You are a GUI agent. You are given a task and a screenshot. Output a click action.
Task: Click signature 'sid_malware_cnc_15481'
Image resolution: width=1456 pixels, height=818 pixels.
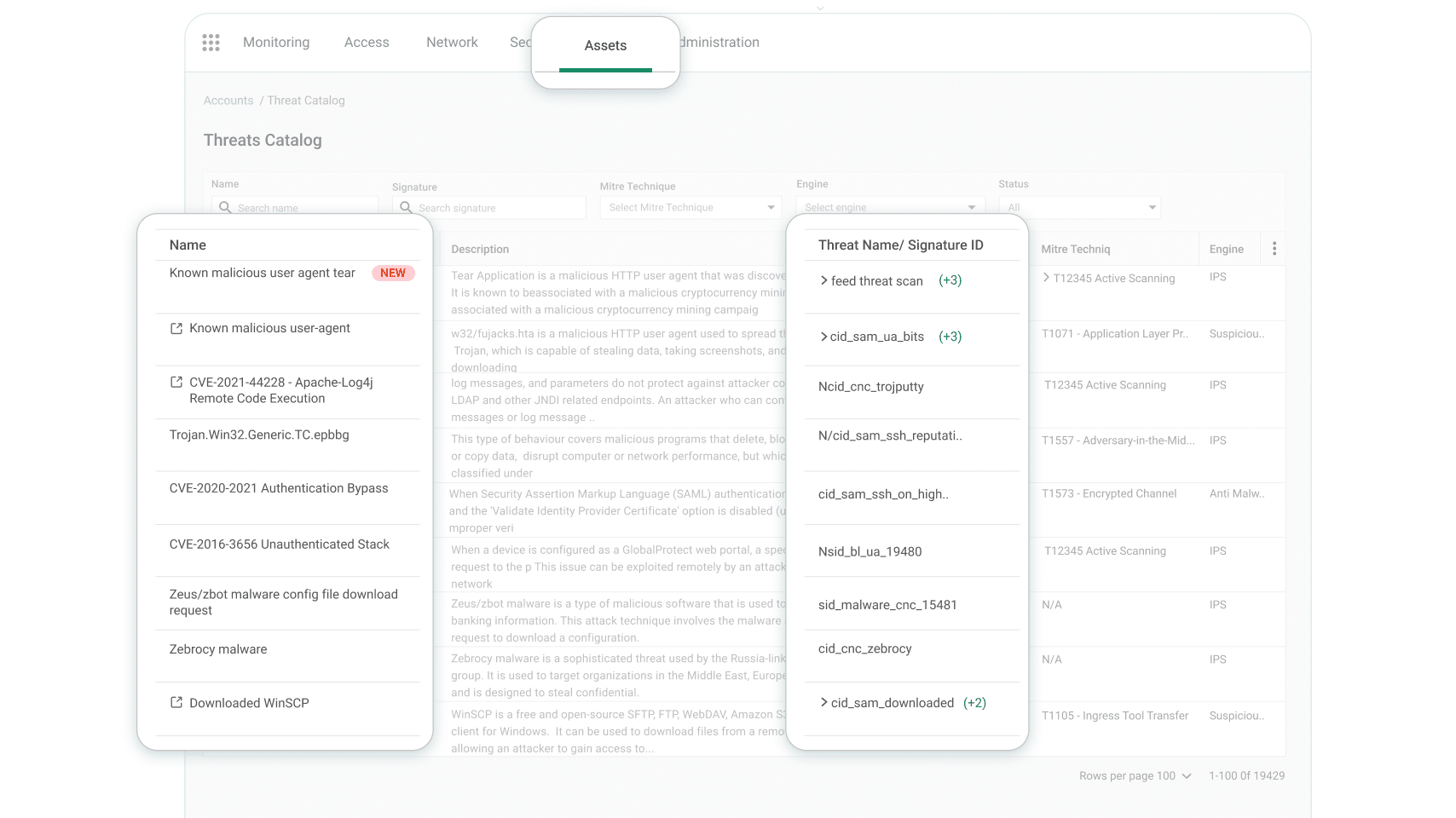click(x=887, y=605)
